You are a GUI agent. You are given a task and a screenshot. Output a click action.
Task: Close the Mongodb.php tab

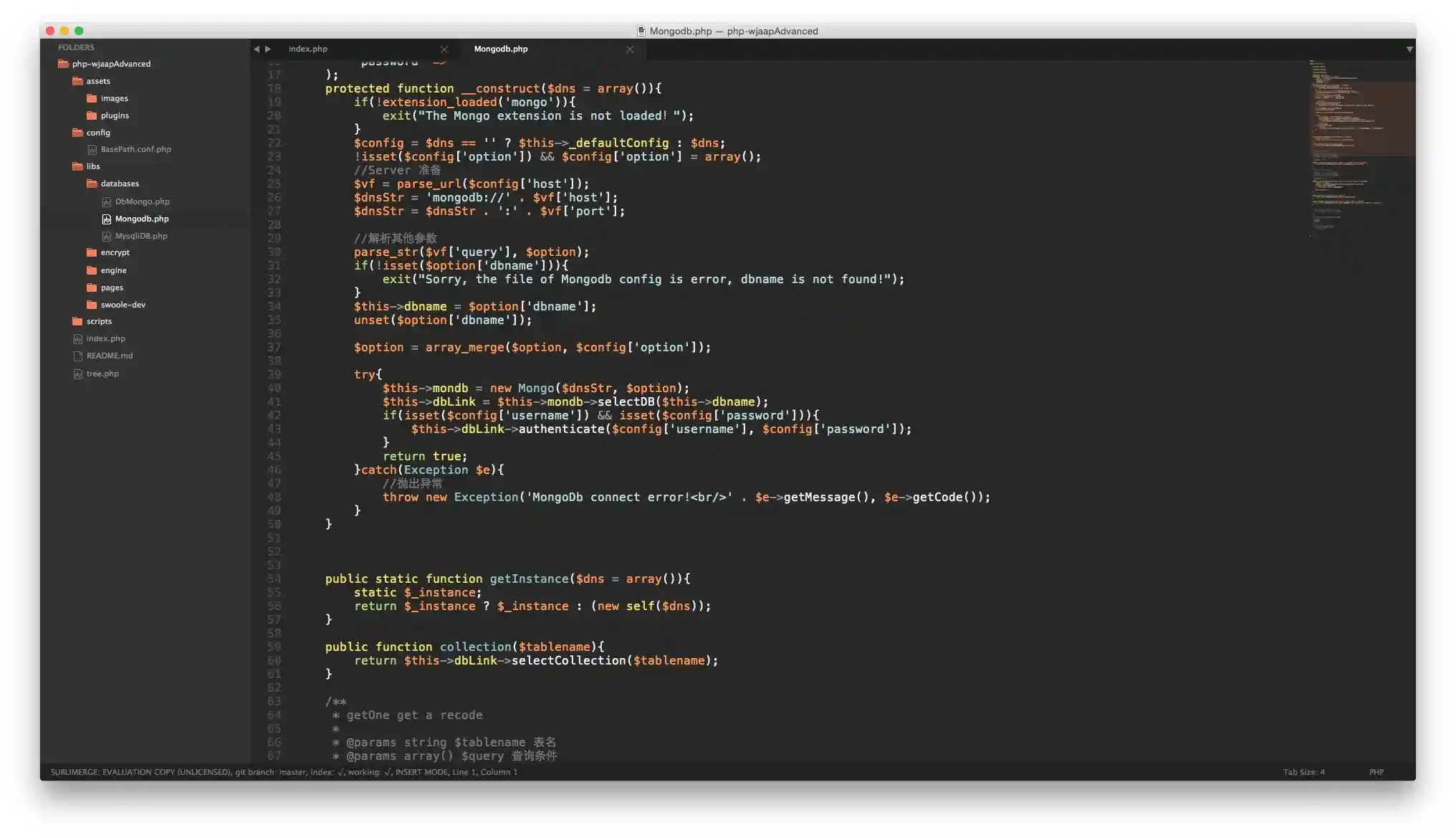point(629,49)
